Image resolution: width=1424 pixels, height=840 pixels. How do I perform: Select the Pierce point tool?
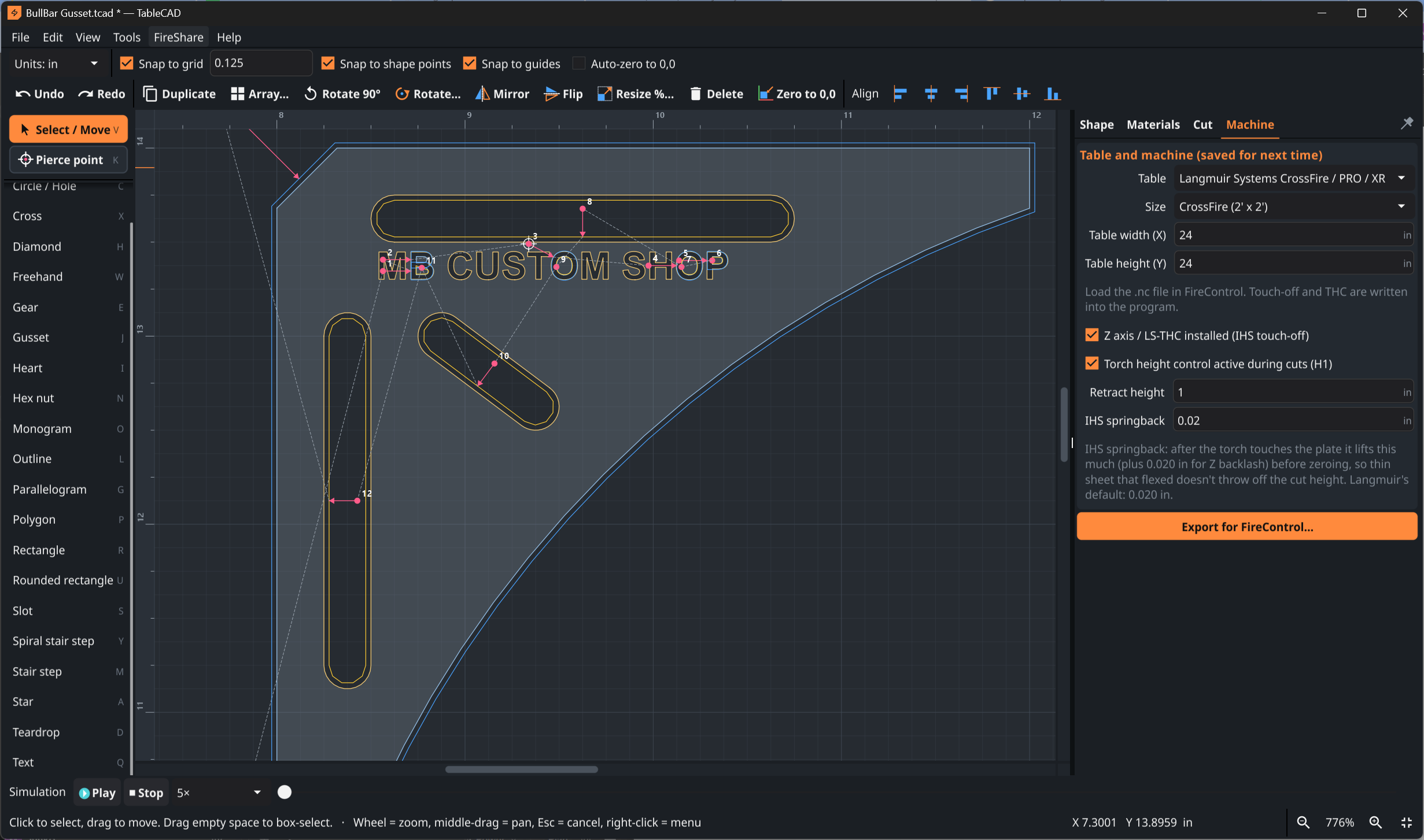[69, 160]
